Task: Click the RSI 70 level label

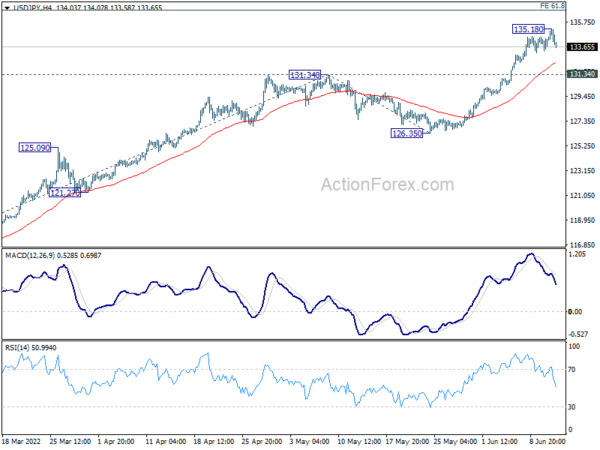Action: [572, 370]
